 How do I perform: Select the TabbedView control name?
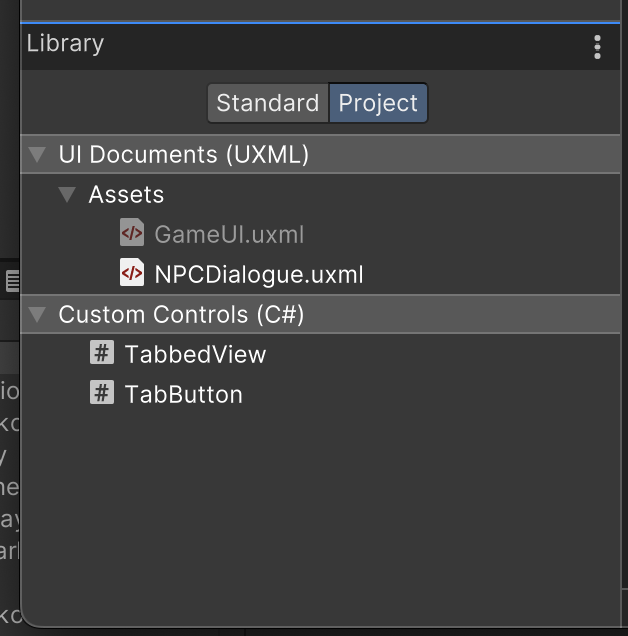[195, 354]
